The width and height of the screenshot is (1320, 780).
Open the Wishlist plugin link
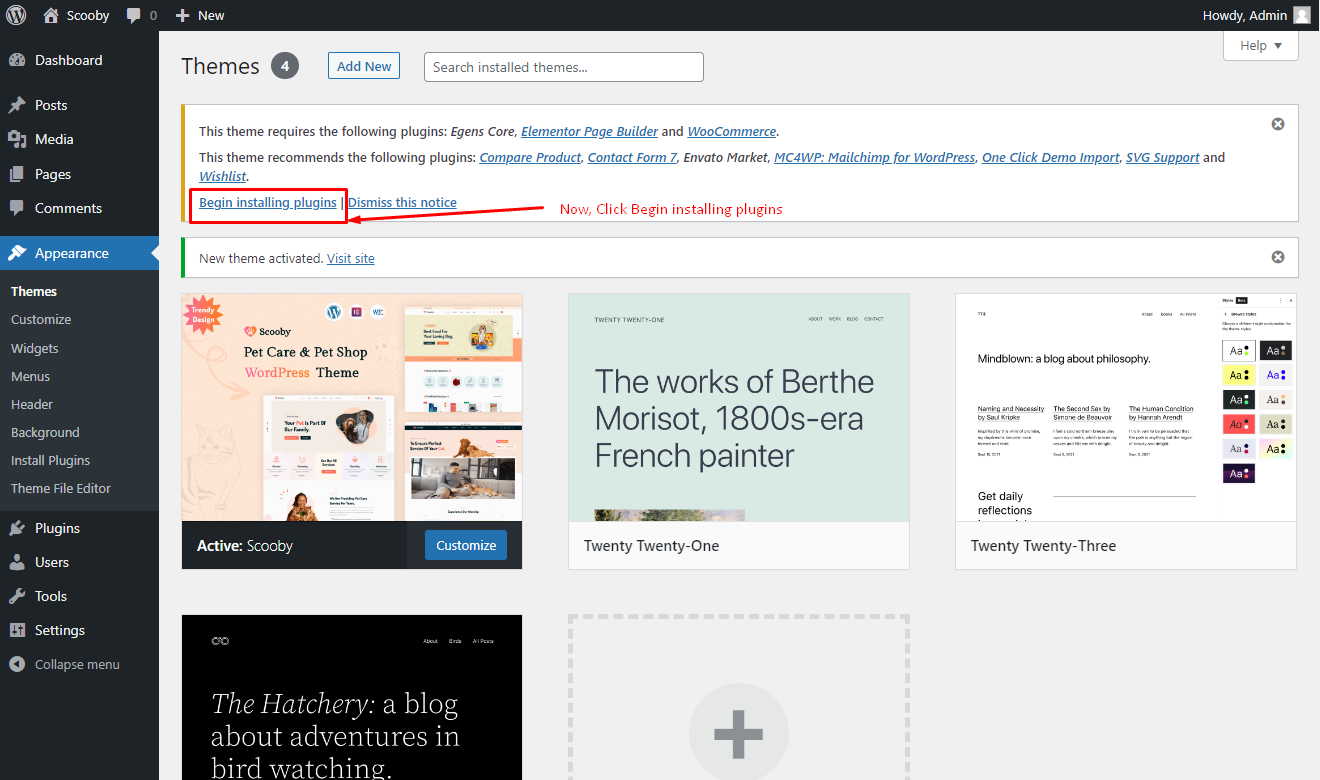[222, 176]
